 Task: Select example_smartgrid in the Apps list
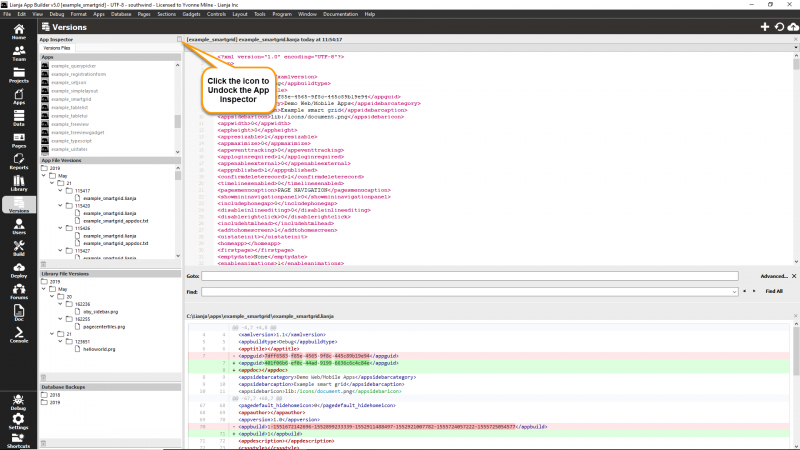[x=71, y=99]
